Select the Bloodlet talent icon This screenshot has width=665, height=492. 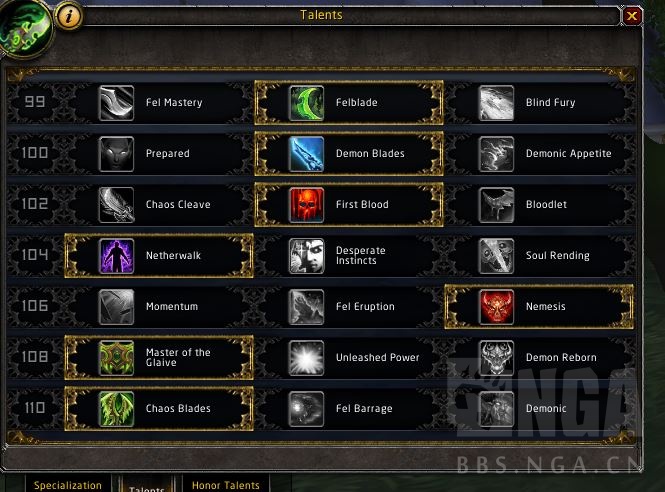[x=496, y=205]
